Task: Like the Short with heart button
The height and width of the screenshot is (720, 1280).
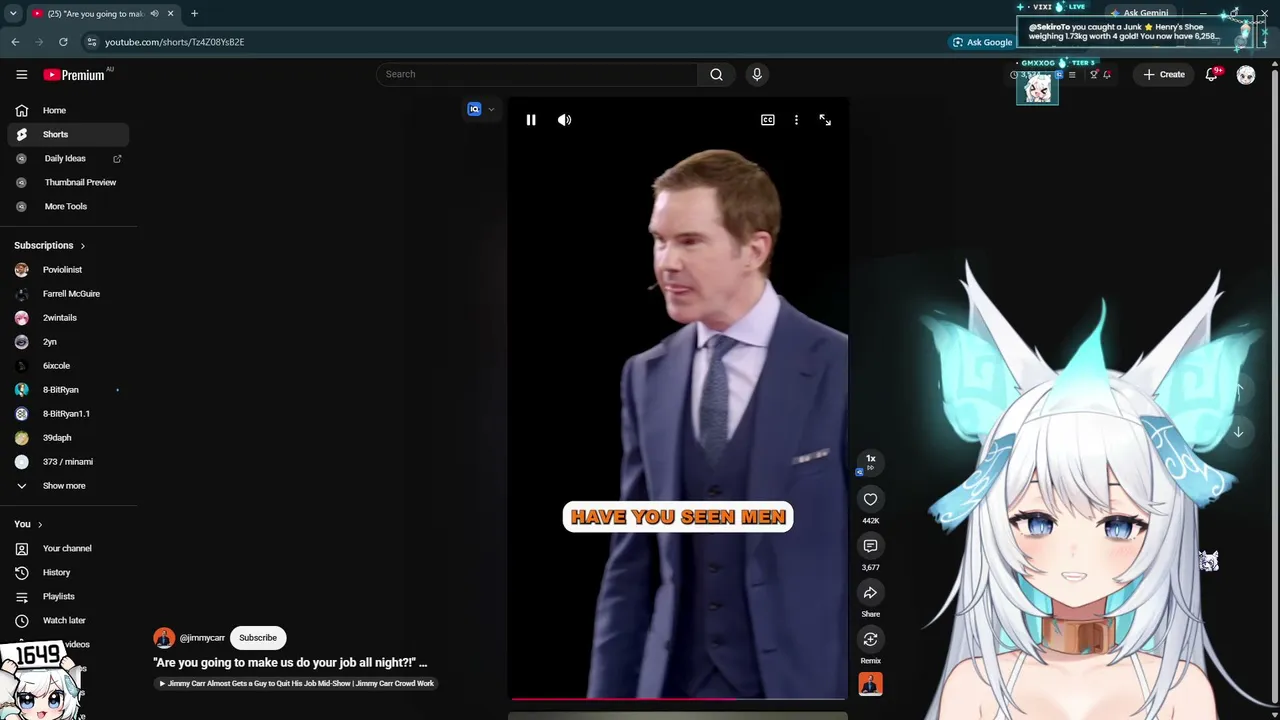Action: [x=870, y=499]
